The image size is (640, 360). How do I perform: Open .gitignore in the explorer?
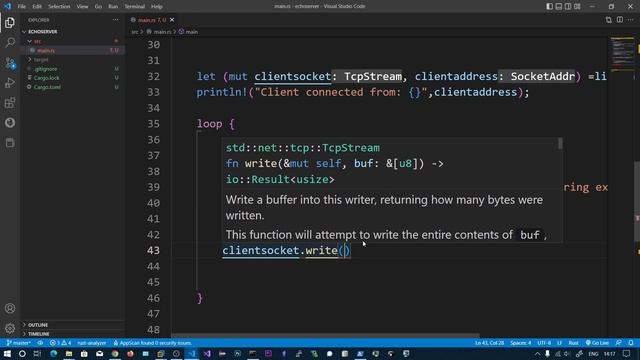pos(73,69)
